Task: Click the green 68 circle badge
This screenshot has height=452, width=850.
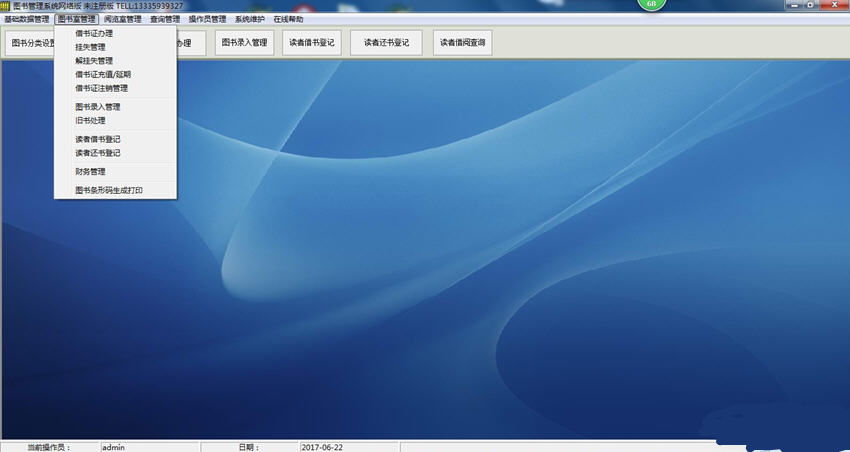Action: point(651,3)
